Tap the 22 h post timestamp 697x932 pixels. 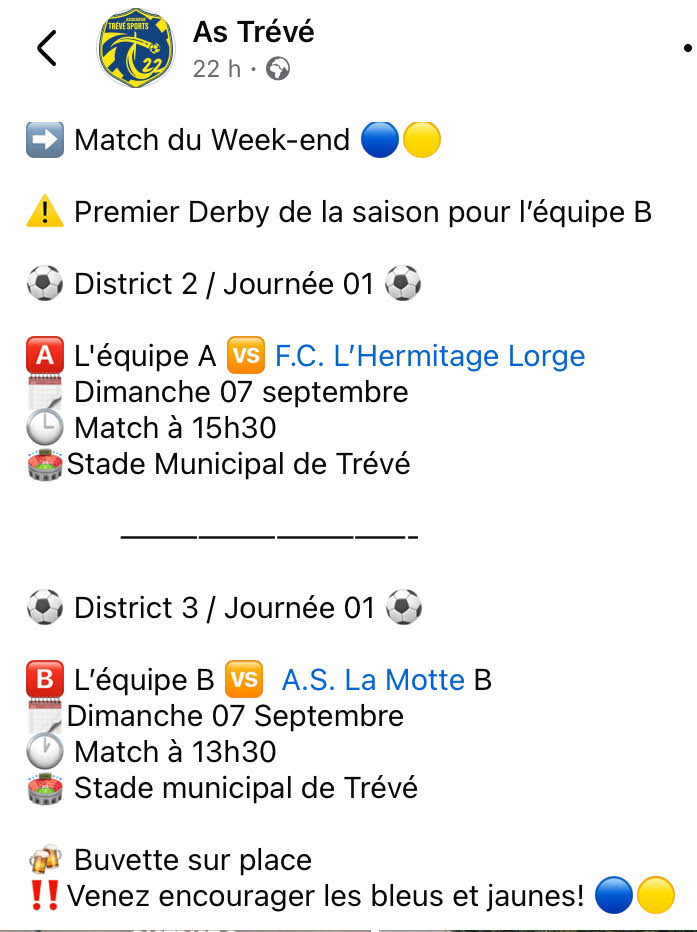[217, 69]
